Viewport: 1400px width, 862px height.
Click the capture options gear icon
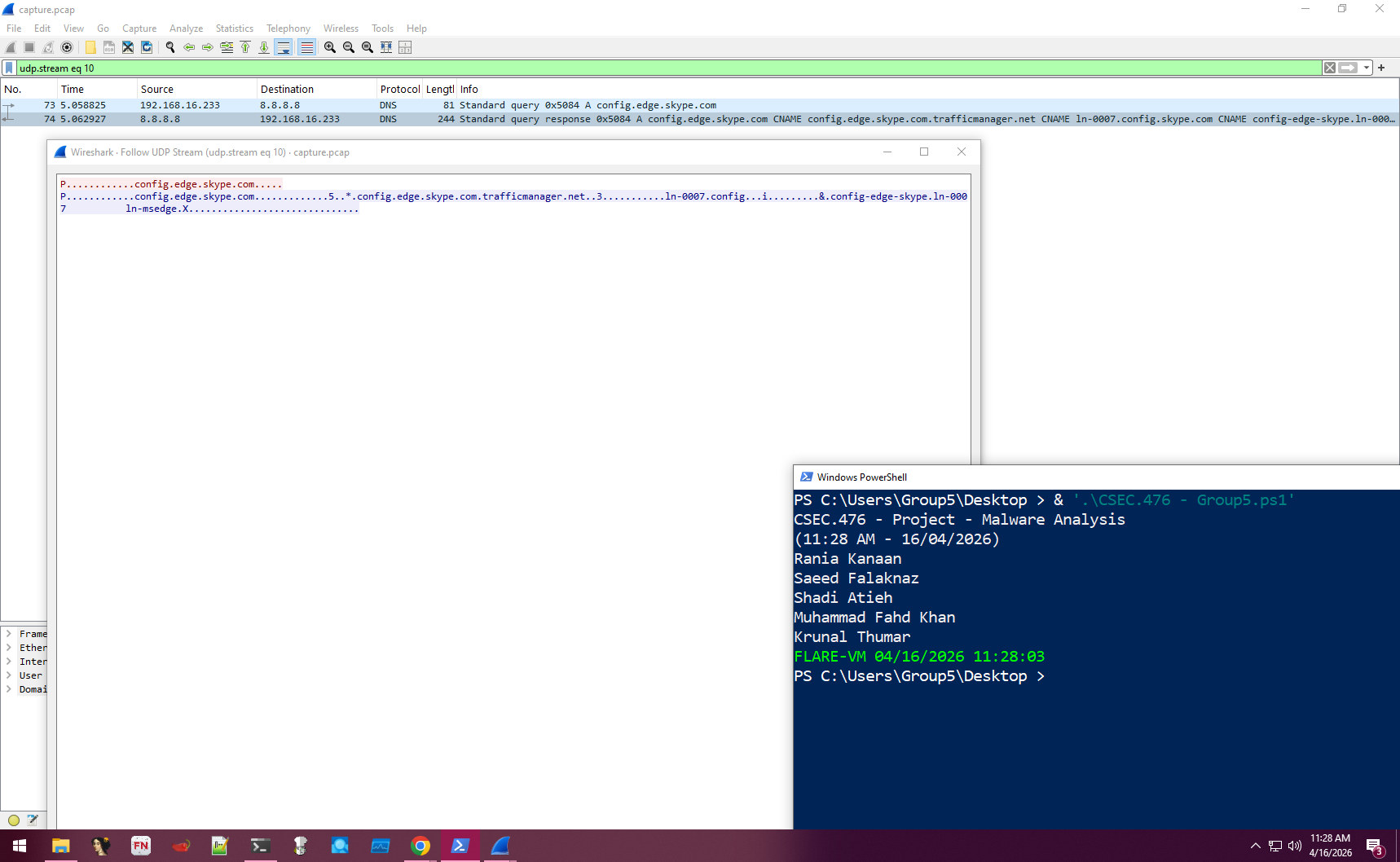[x=67, y=47]
